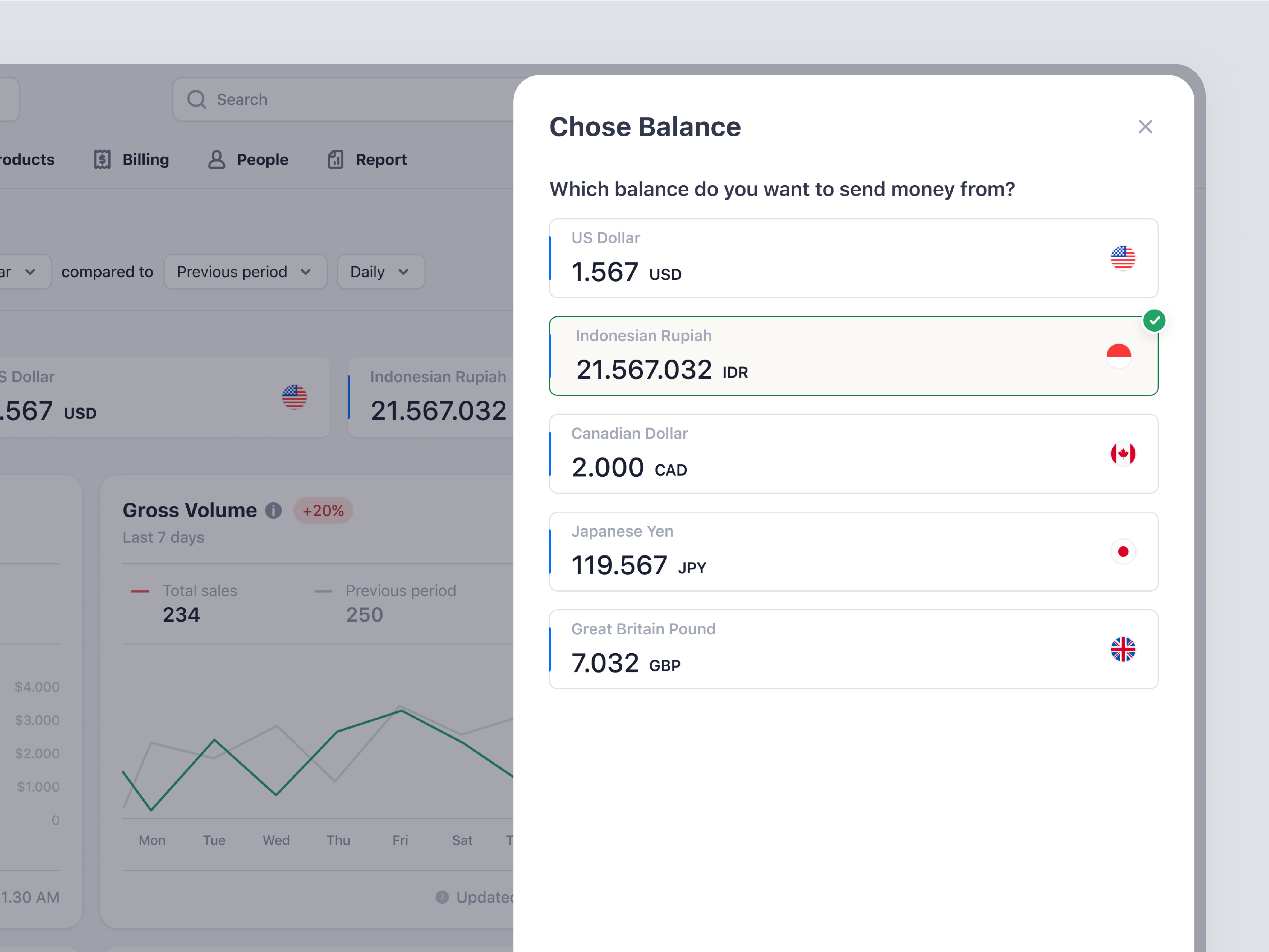1269x952 pixels.
Task: Click the Search input field
Action: [x=344, y=99]
